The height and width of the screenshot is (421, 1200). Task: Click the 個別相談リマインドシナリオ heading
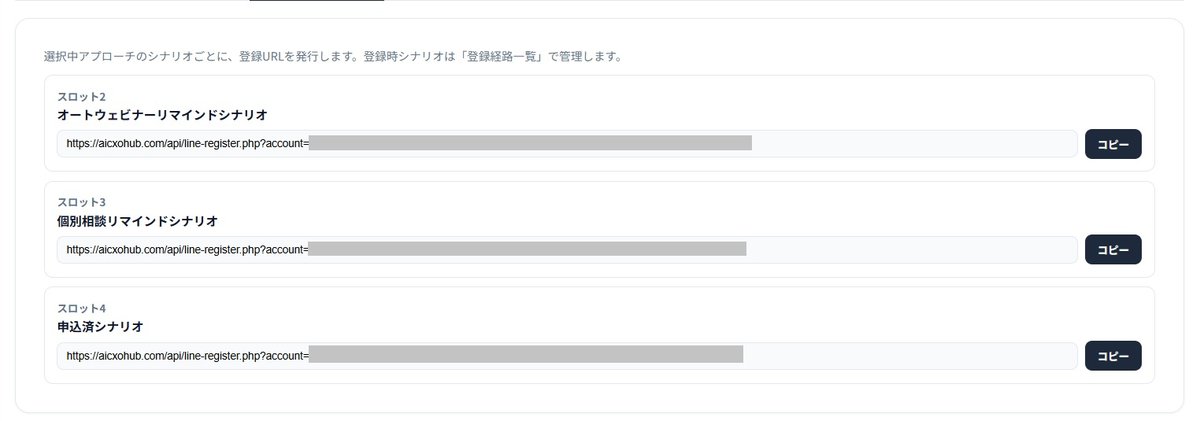click(x=137, y=220)
